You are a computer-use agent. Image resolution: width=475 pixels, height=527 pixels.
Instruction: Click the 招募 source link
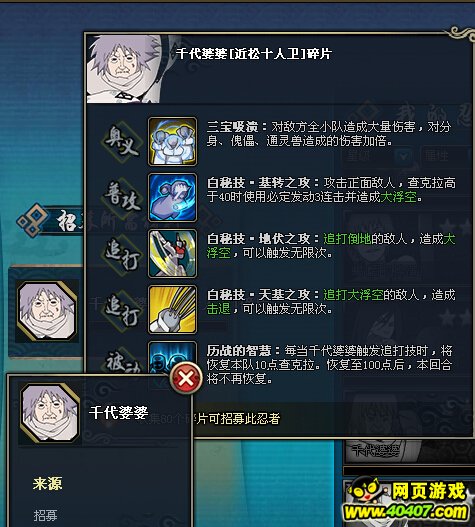(45, 515)
